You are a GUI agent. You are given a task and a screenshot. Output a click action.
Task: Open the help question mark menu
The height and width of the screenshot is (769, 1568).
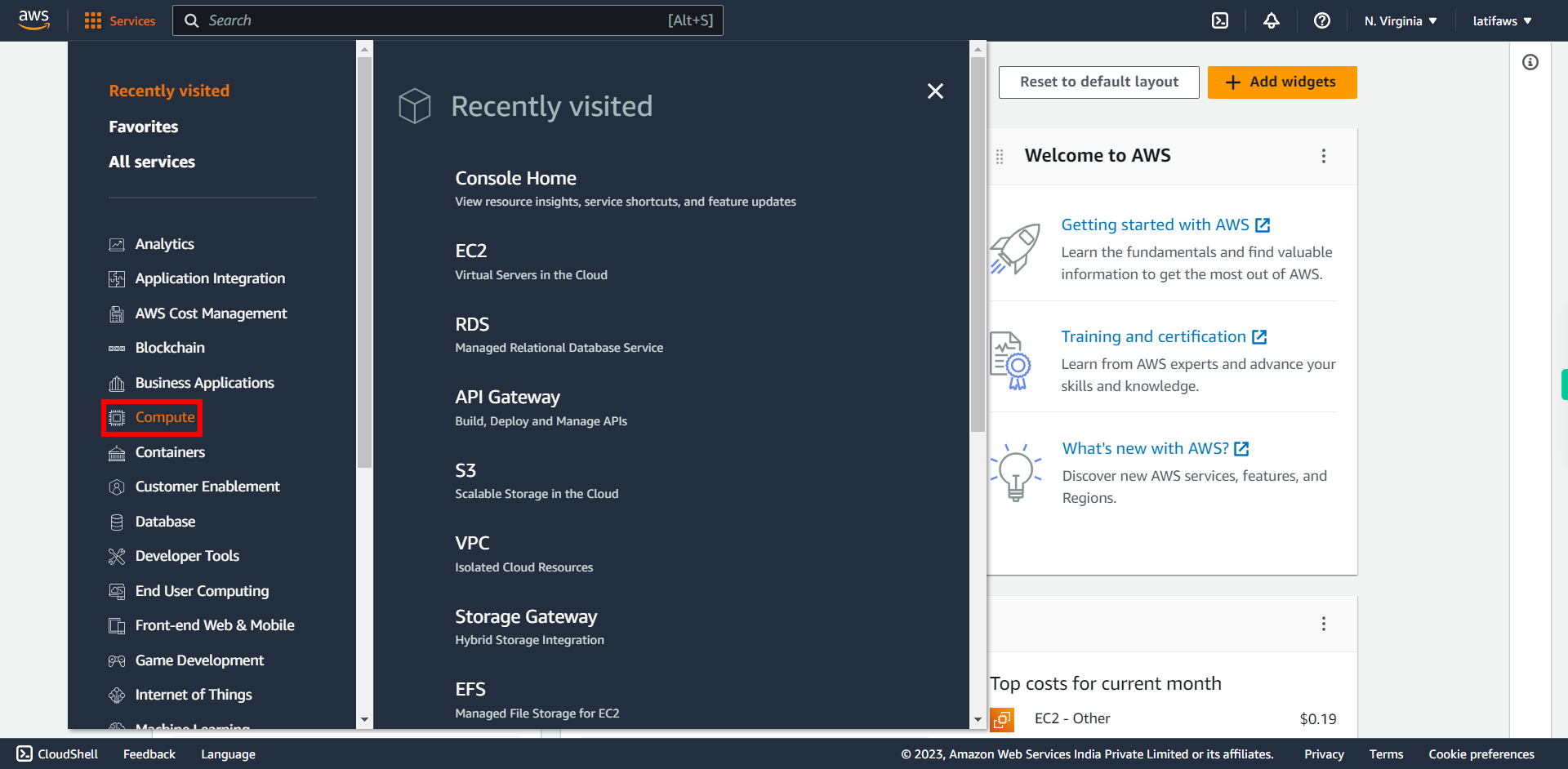1322,20
